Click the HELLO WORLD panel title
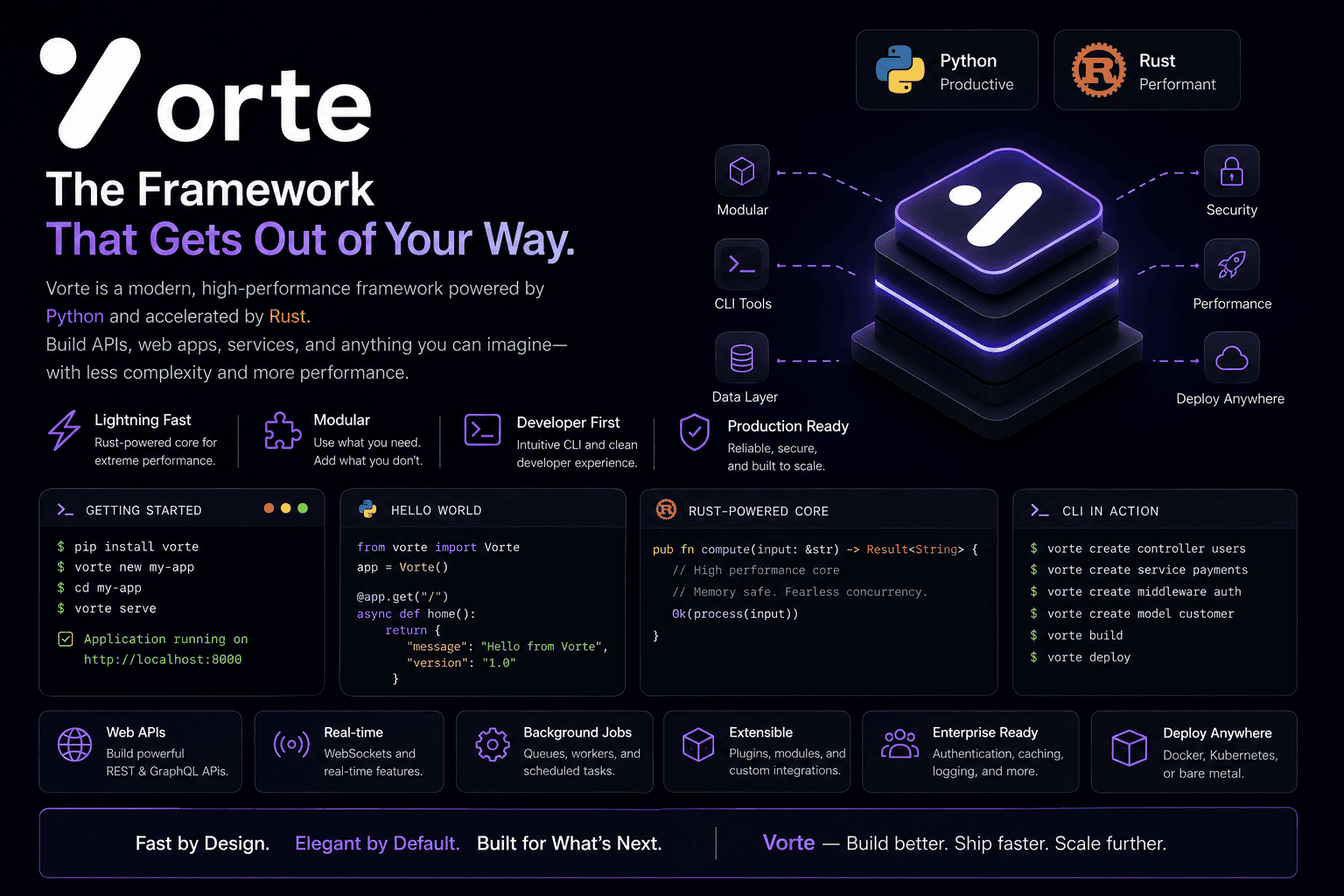 point(436,510)
